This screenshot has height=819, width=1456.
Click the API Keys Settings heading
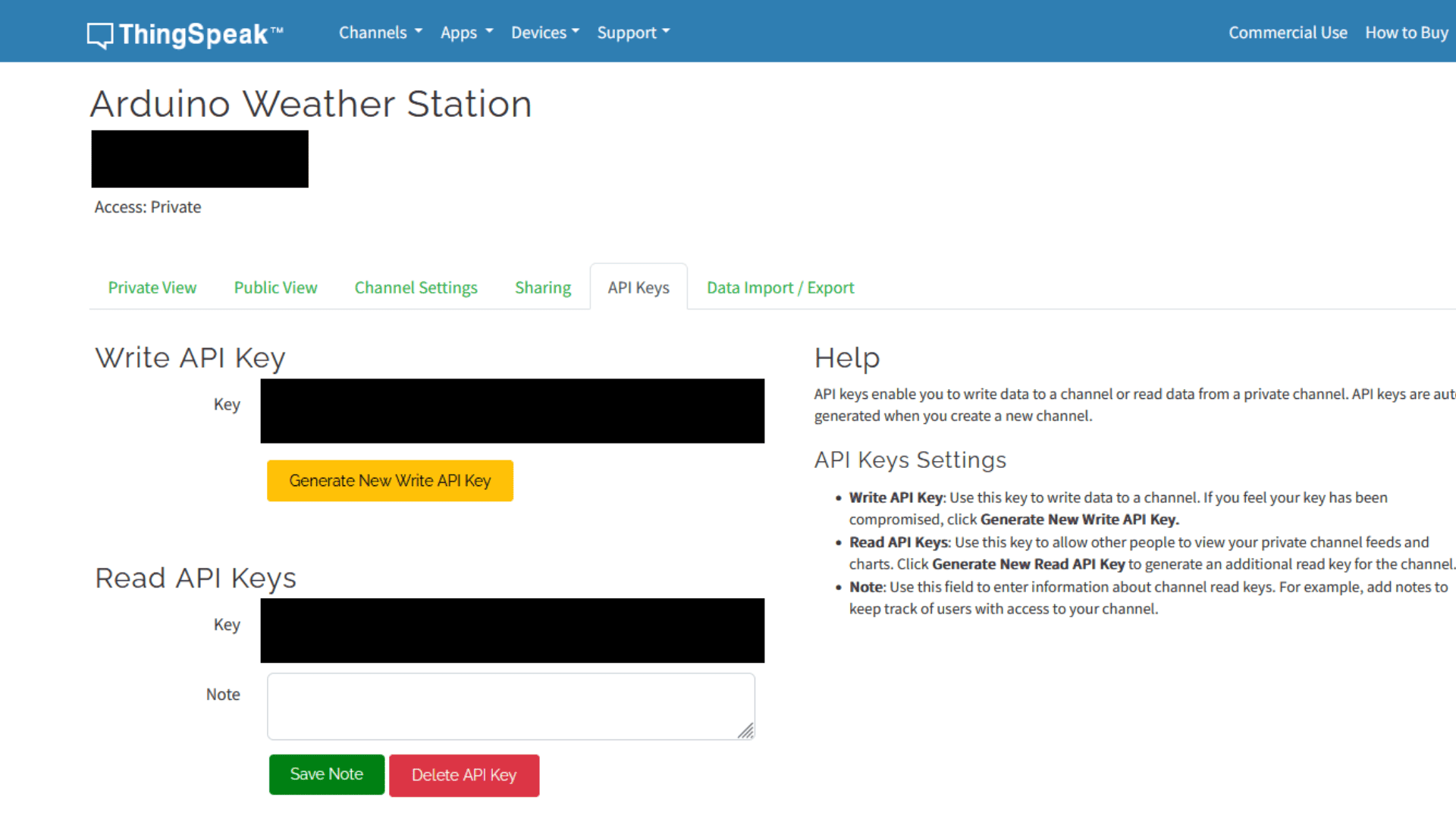pos(910,460)
